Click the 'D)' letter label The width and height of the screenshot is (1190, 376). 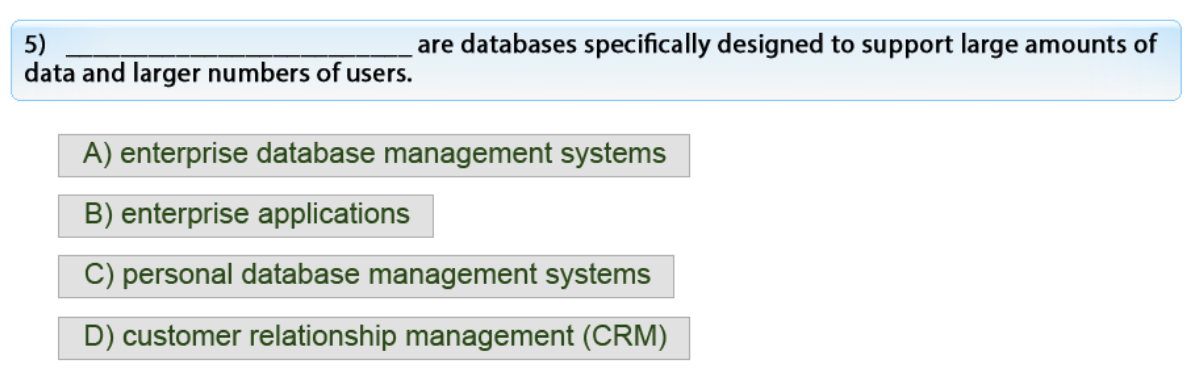coord(99,337)
